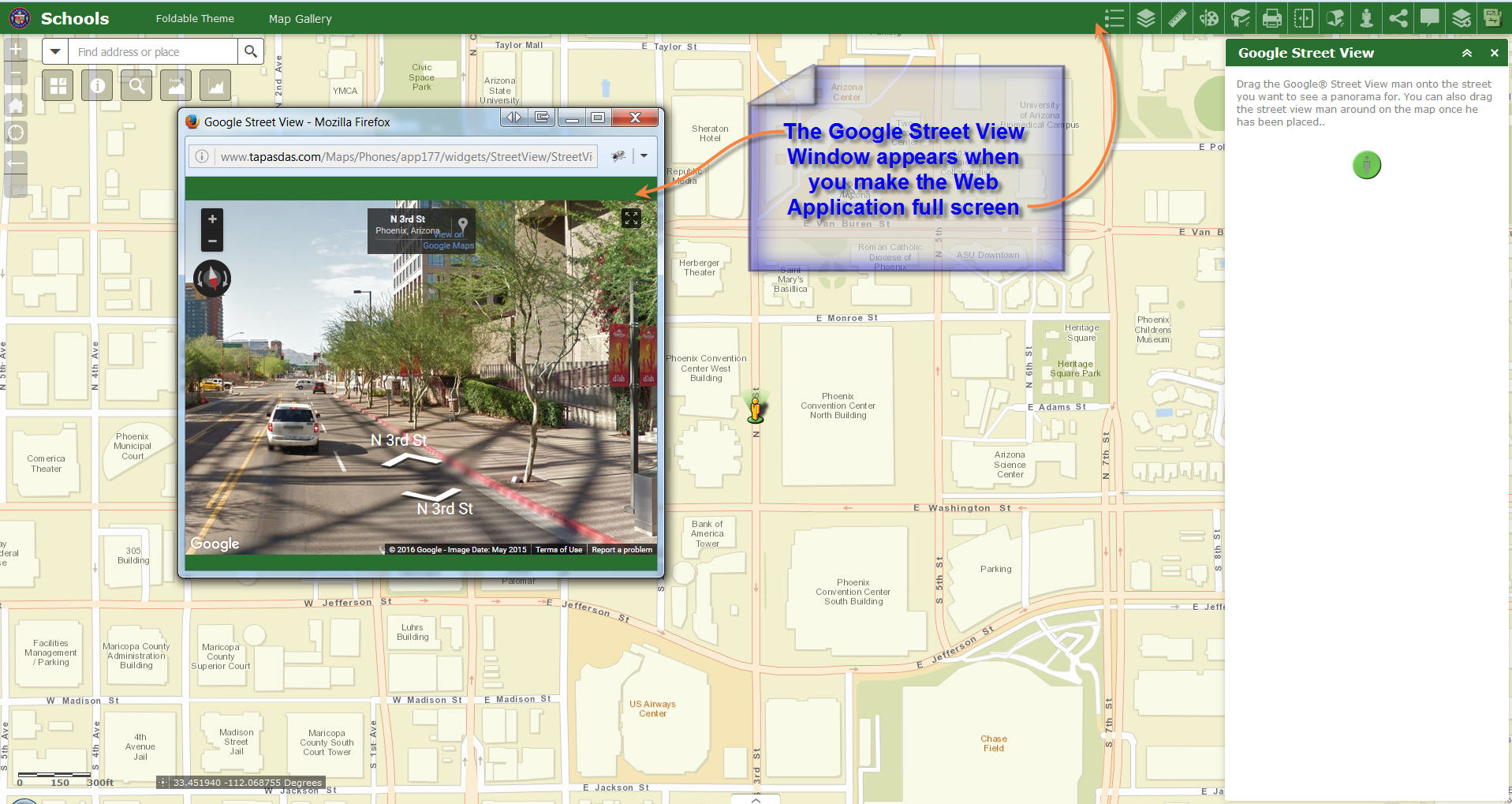Click the Firefox bug extension icon
This screenshot has width=1512, height=804.
tap(619, 156)
